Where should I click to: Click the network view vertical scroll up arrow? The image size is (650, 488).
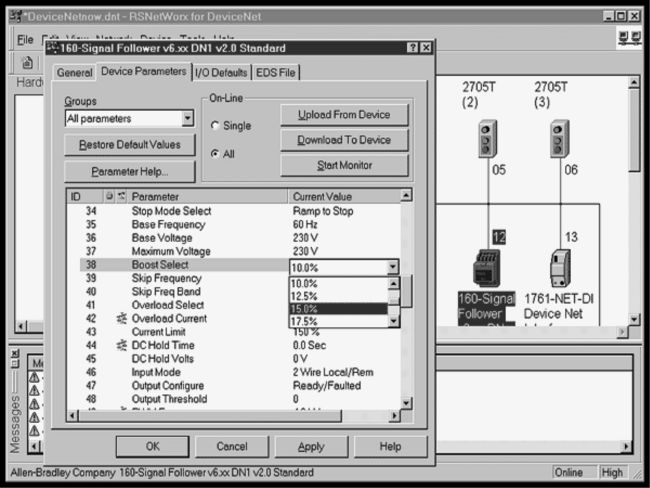tap(634, 83)
